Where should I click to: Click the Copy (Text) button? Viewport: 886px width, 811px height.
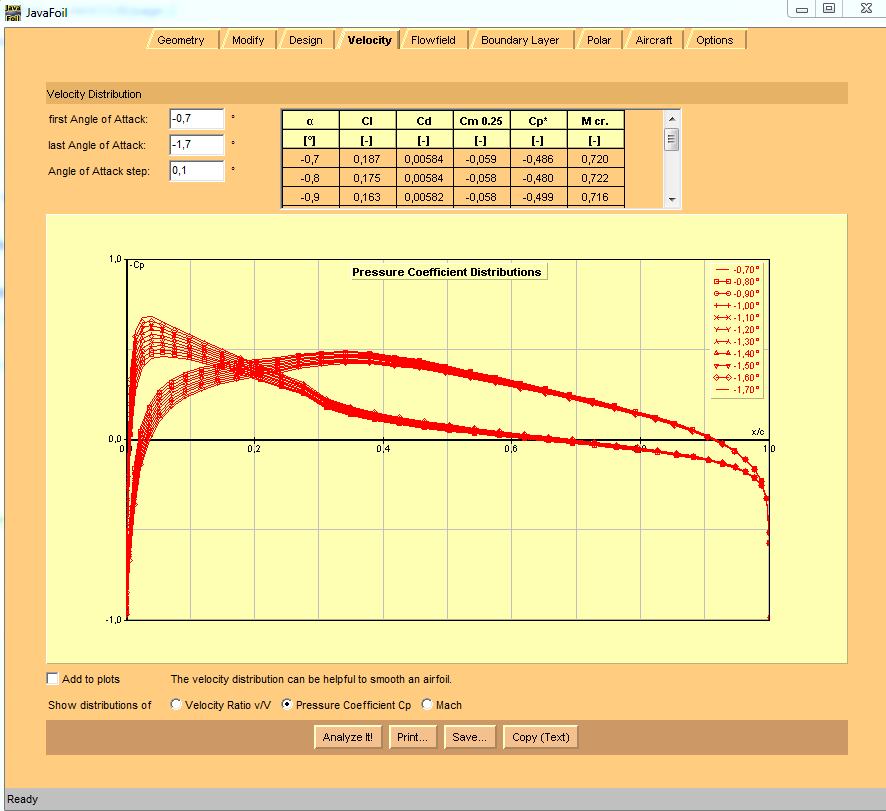point(540,737)
